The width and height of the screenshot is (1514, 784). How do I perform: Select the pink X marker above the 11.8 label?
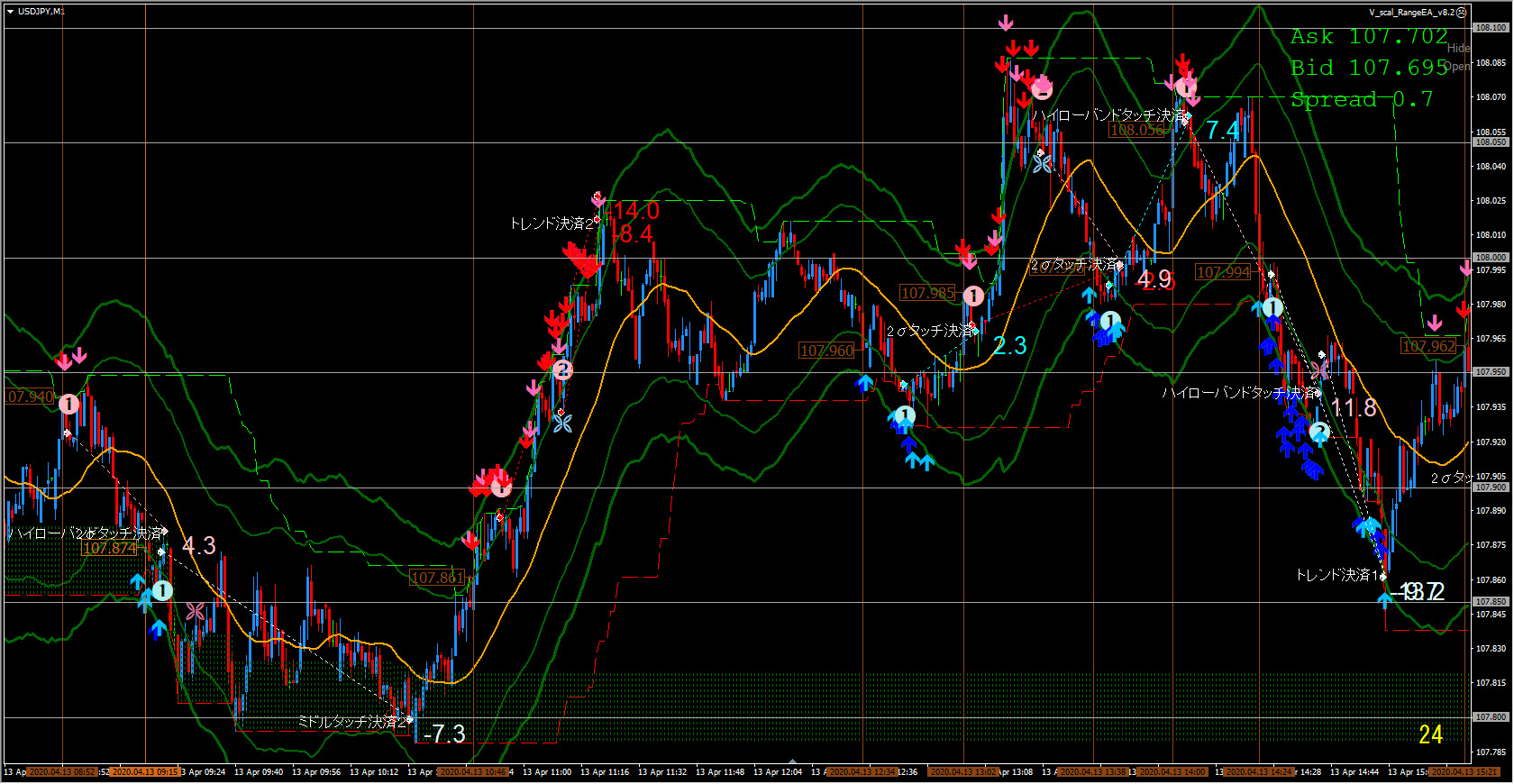click(1319, 370)
